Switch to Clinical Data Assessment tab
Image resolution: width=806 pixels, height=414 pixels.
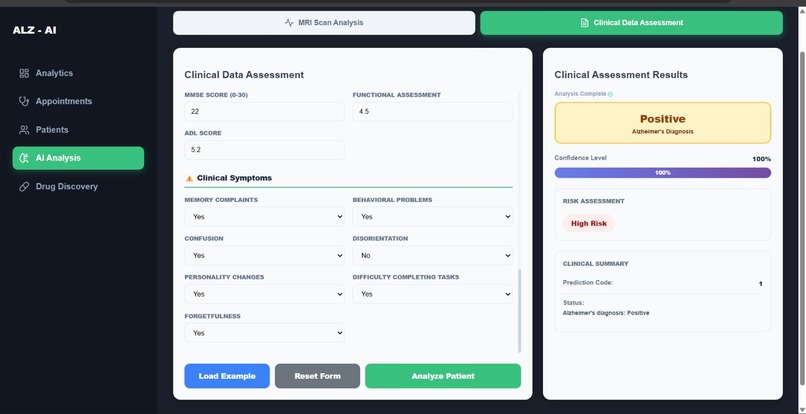pyautogui.click(x=631, y=23)
